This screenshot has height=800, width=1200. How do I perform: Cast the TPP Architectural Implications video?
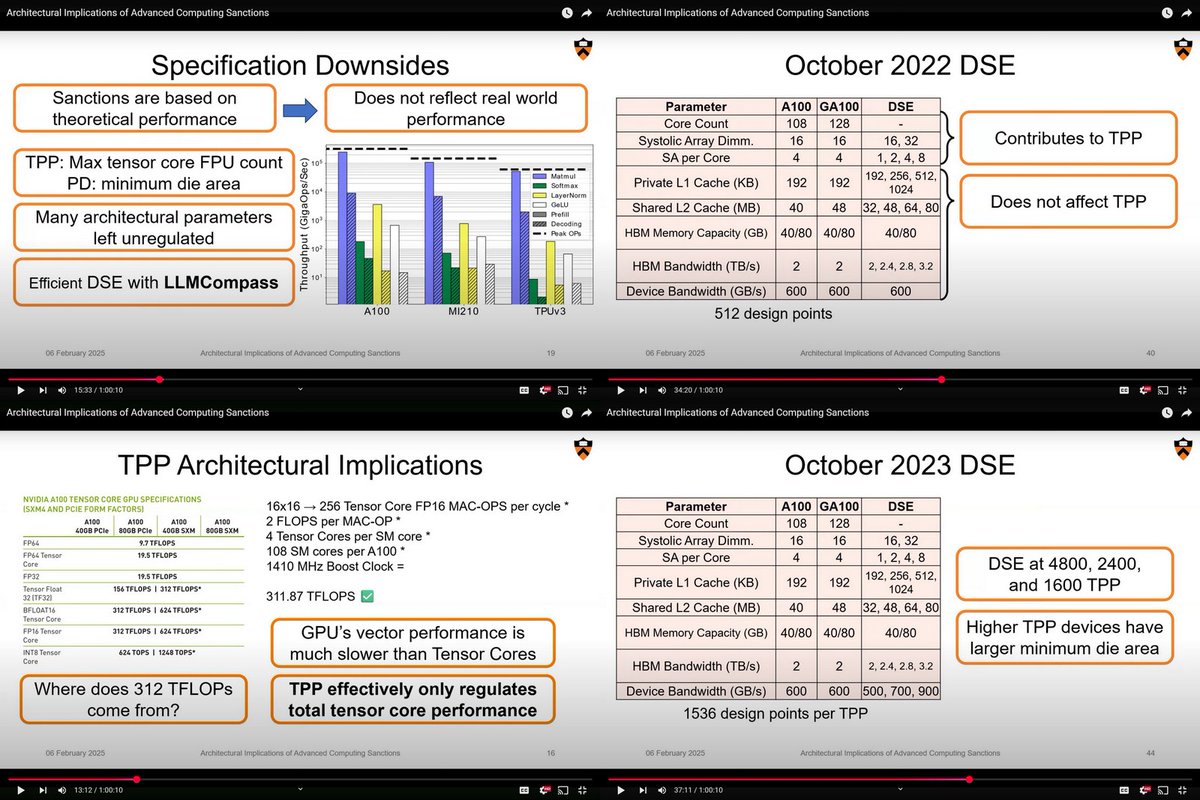(x=563, y=790)
